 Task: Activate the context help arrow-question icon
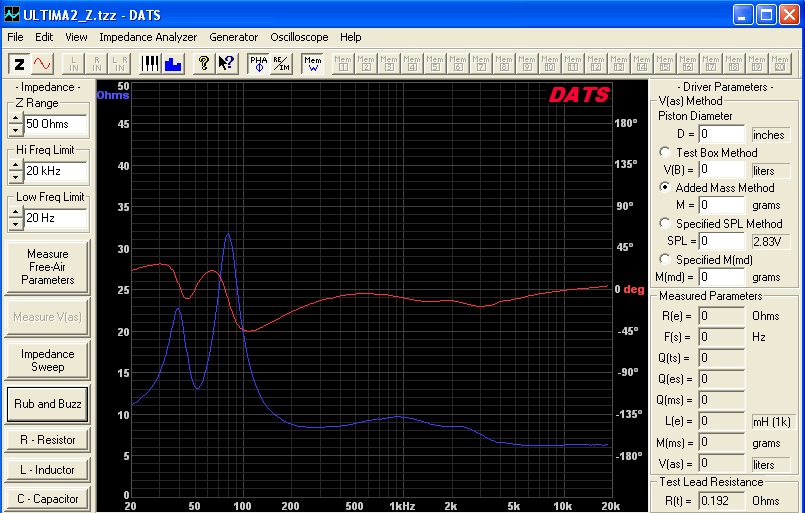click(226, 64)
